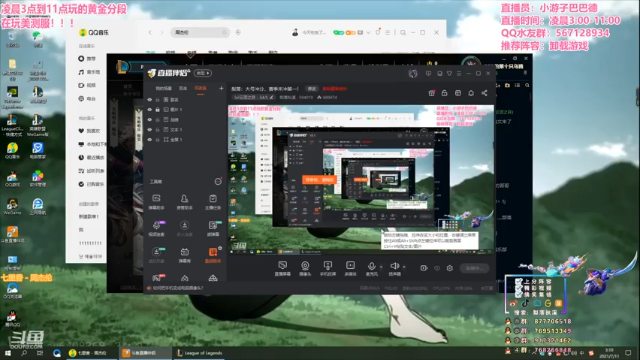Click the speaker 扬声器 icon
Image resolution: width=640 pixels, height=360 pixels.
tap(394, 268)
